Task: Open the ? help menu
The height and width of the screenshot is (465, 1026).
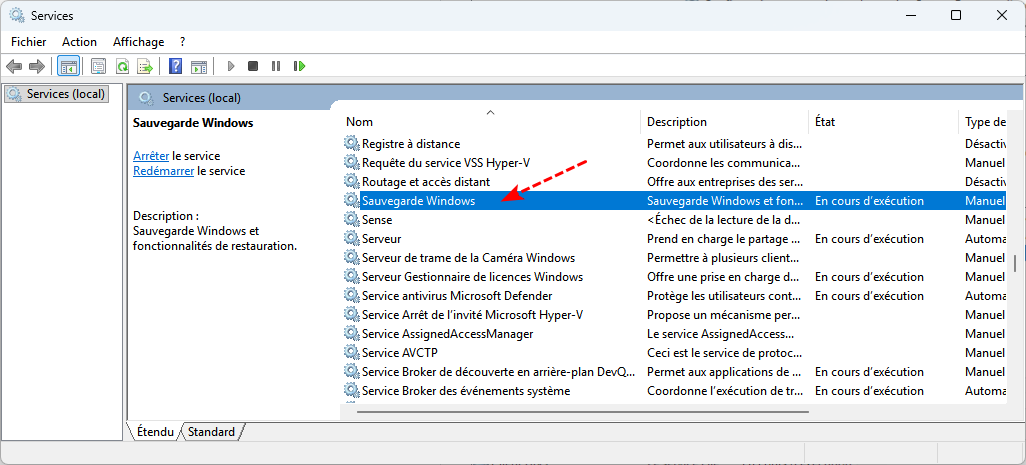Action: pyautogui.click(x=183, y=42)
